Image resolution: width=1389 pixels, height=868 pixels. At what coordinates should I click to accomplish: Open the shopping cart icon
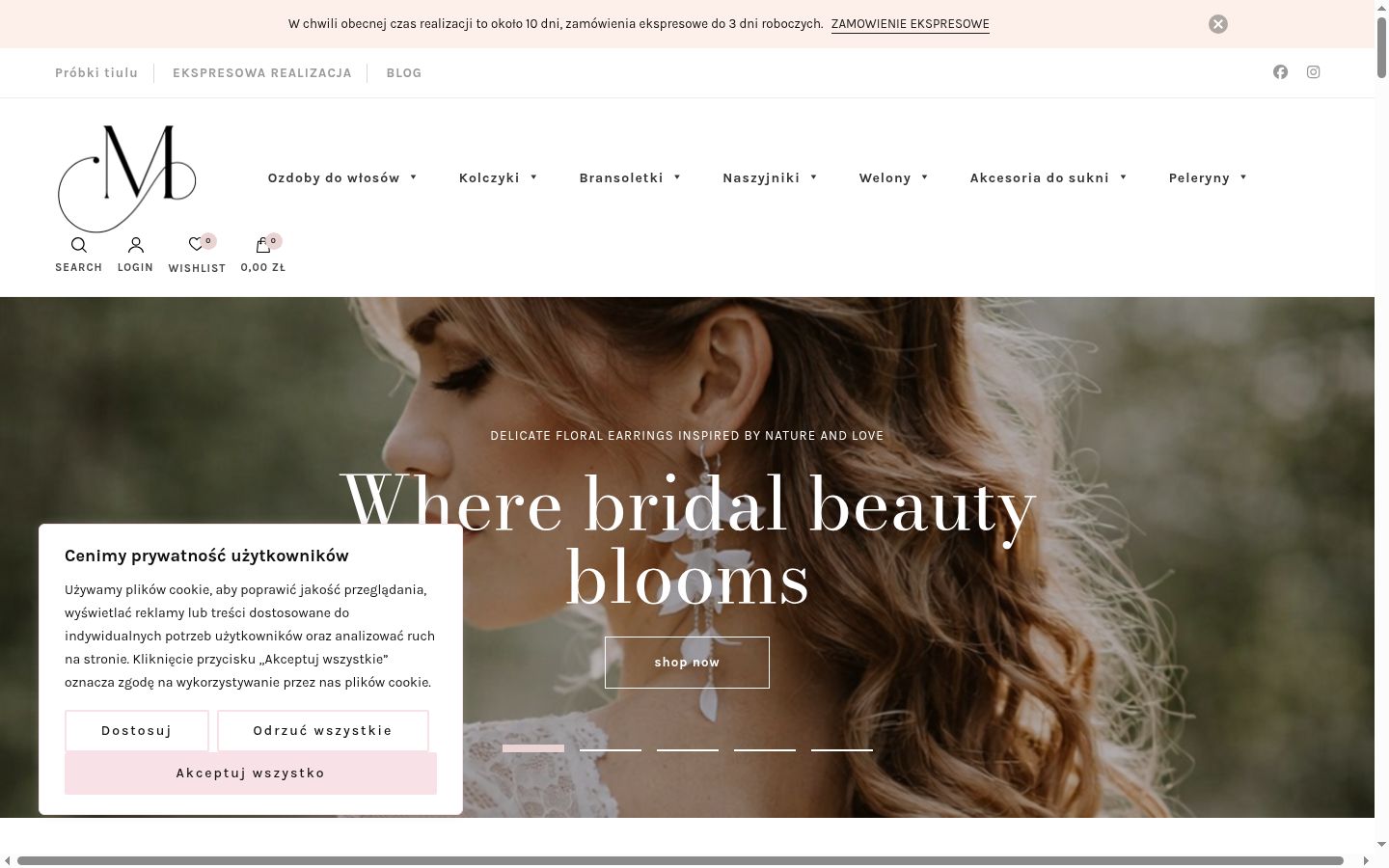262,245
